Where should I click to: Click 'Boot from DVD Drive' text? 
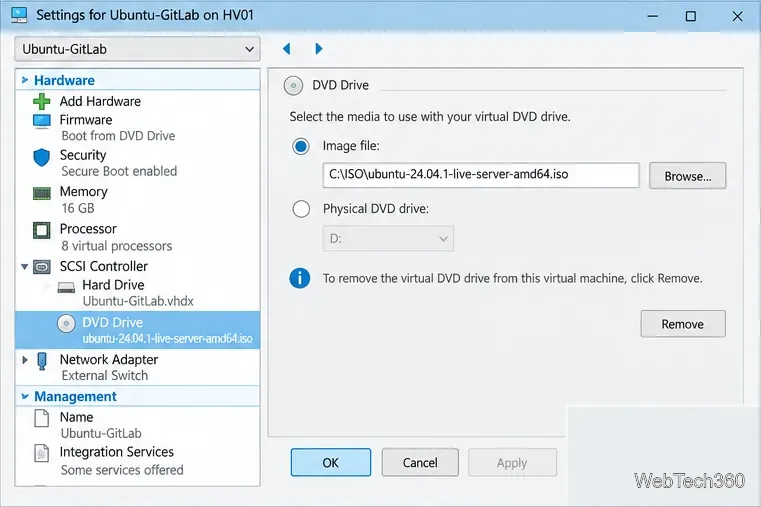[x=118, y=136]
